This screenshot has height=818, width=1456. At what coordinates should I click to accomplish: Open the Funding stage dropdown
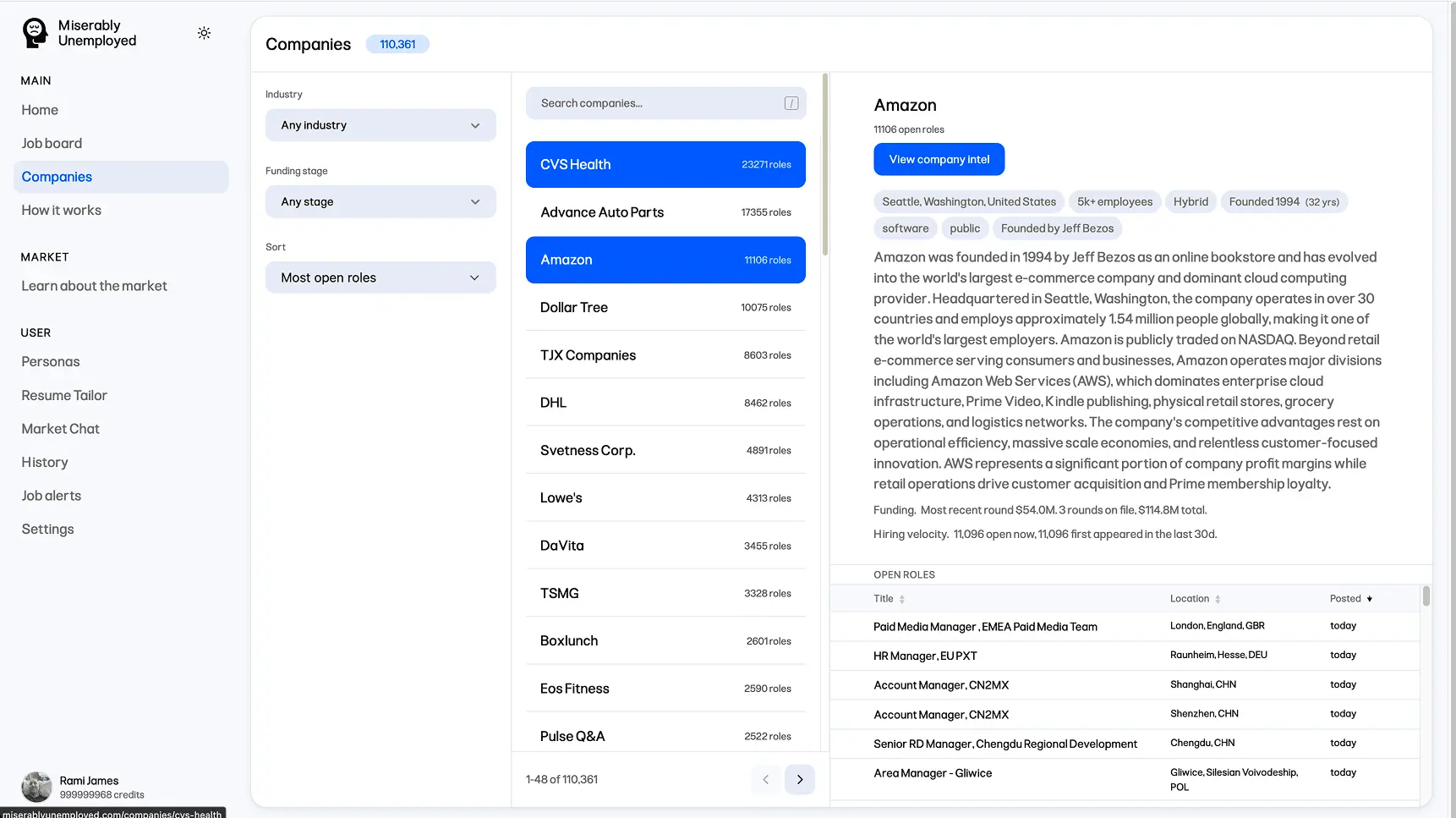pos(380,201)
